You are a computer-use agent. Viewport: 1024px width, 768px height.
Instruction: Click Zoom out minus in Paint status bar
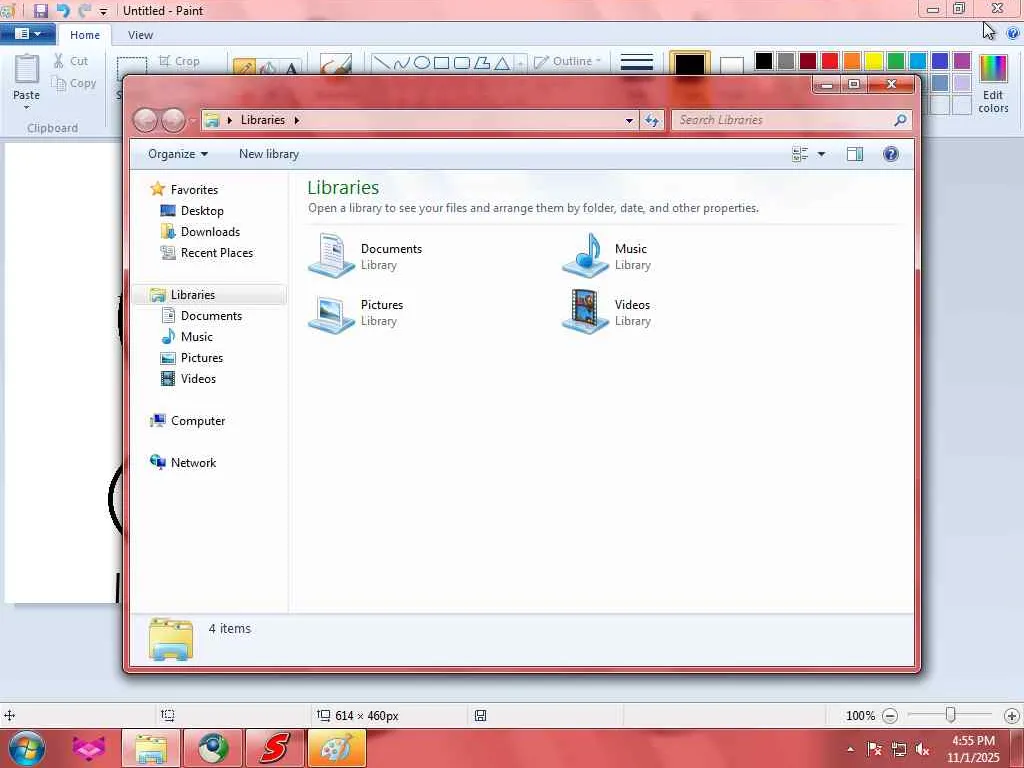[889, 716]
